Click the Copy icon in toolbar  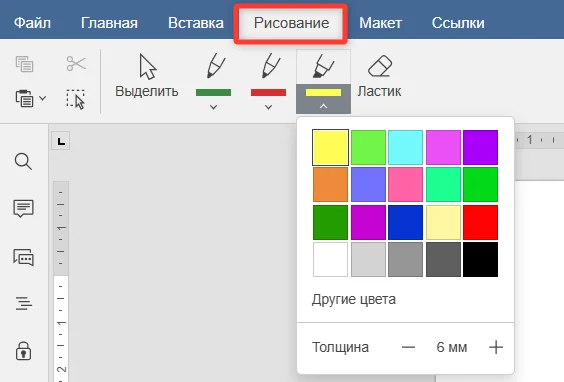[x=24, y=64]
